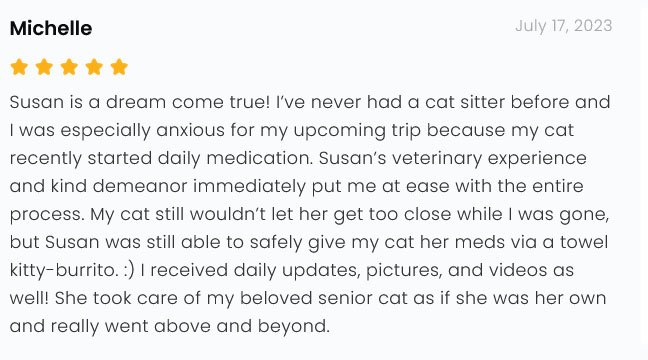Click the word 'process.' starting fifth line

pyautogui.click(x=47, y=215)
